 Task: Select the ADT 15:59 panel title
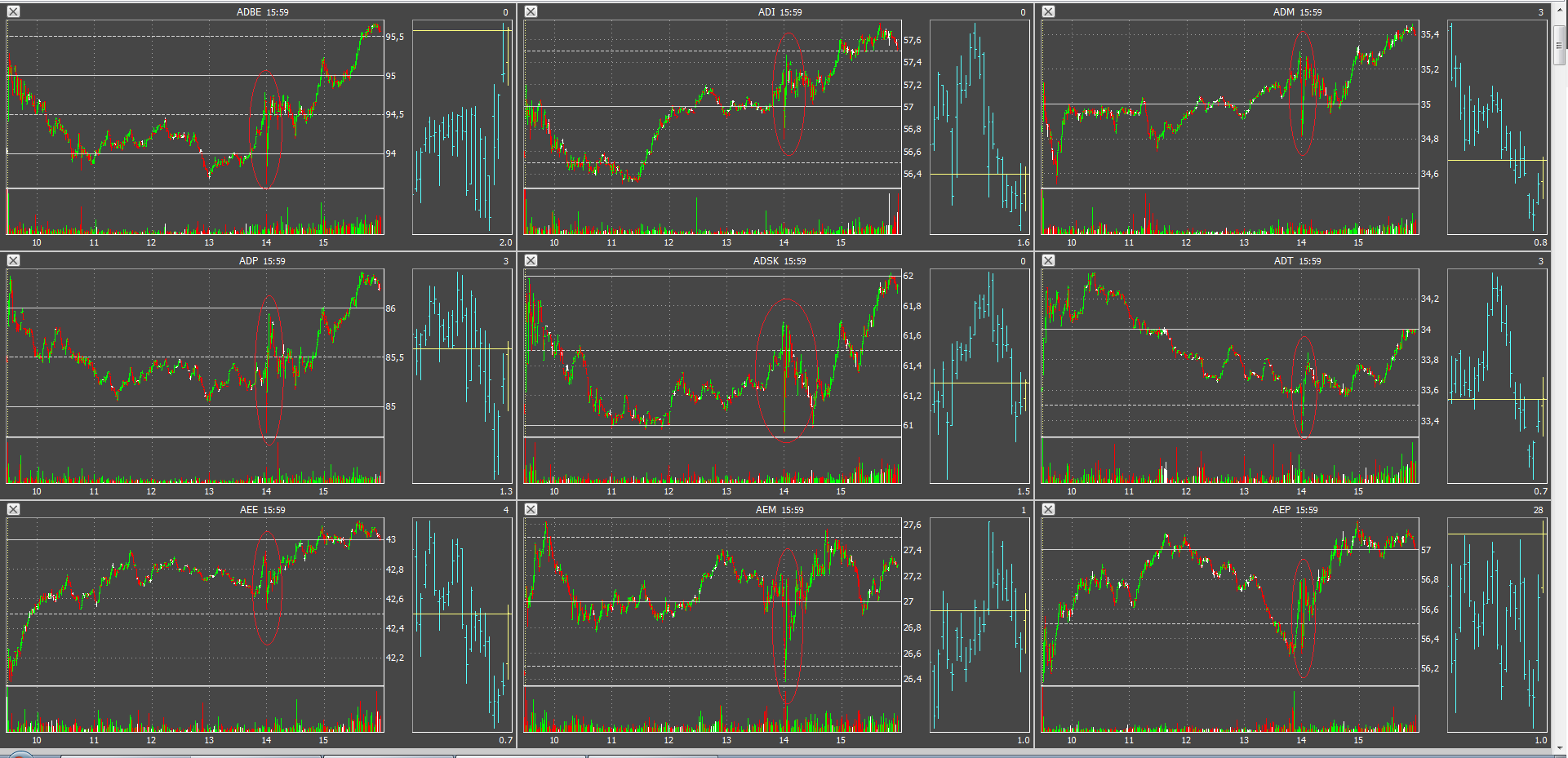tap(1297, 261)
